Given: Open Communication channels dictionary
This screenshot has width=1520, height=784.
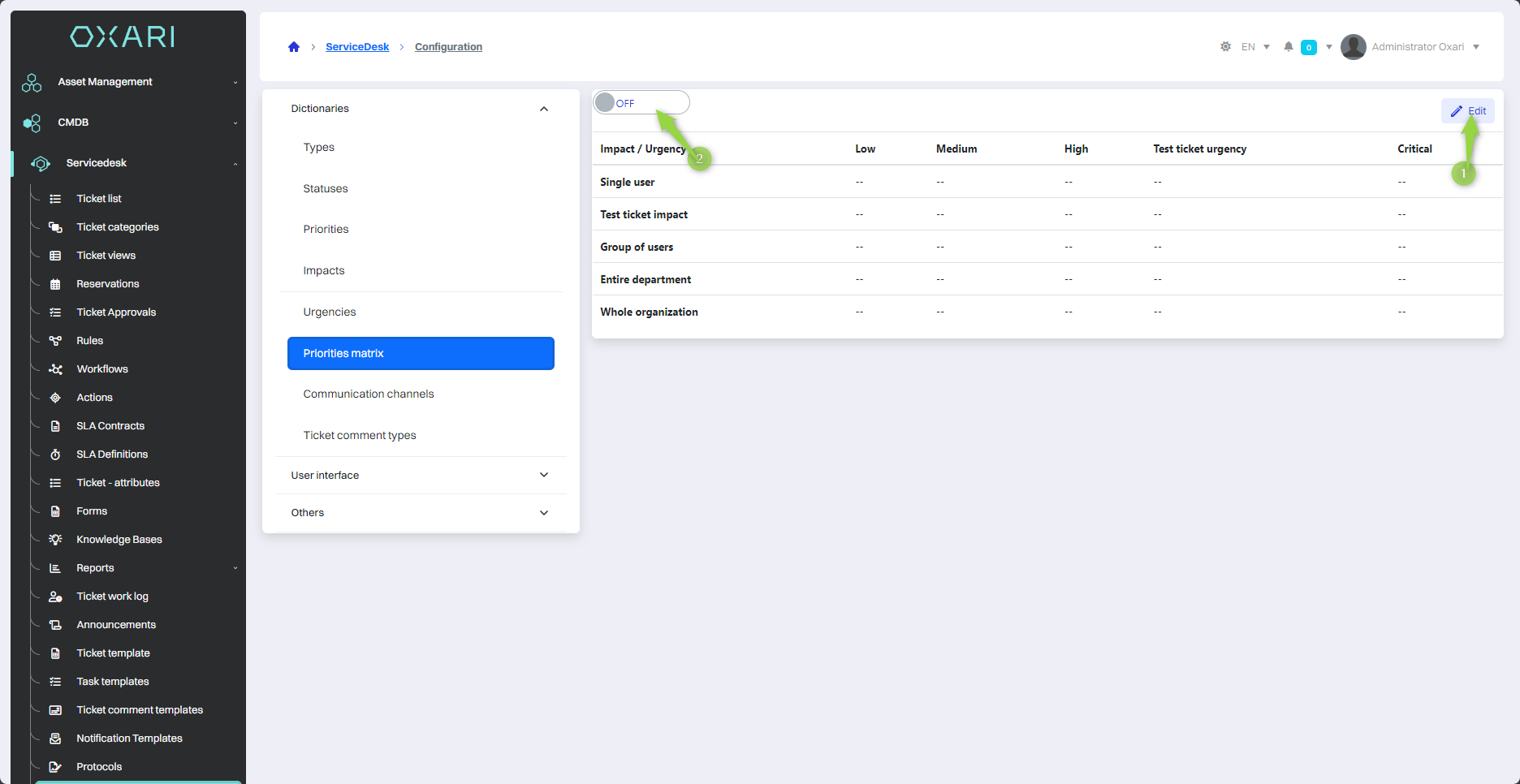Looking at the screenshot, I should coord(369,394).
